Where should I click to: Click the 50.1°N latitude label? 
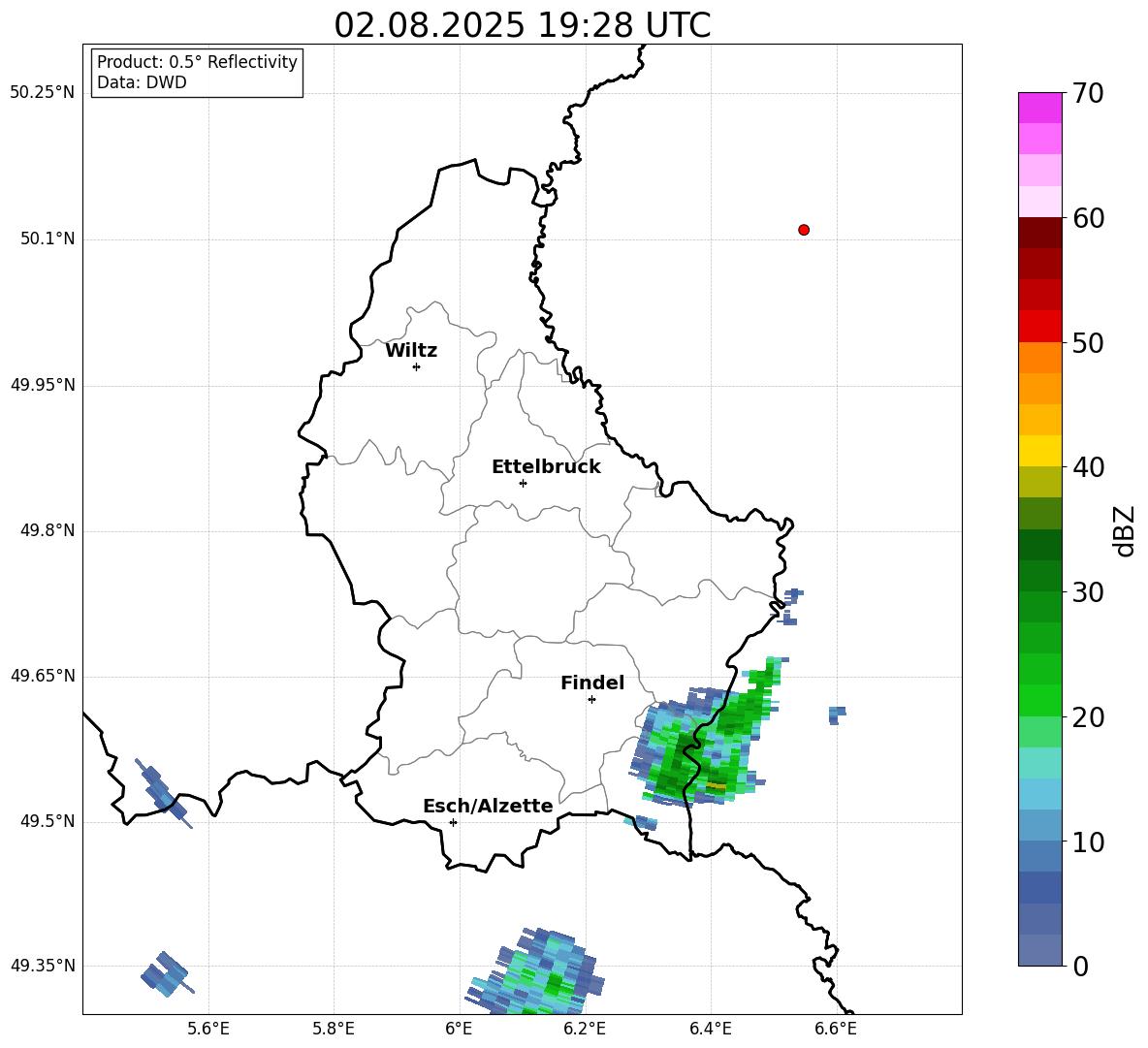(x=48, y=238)
